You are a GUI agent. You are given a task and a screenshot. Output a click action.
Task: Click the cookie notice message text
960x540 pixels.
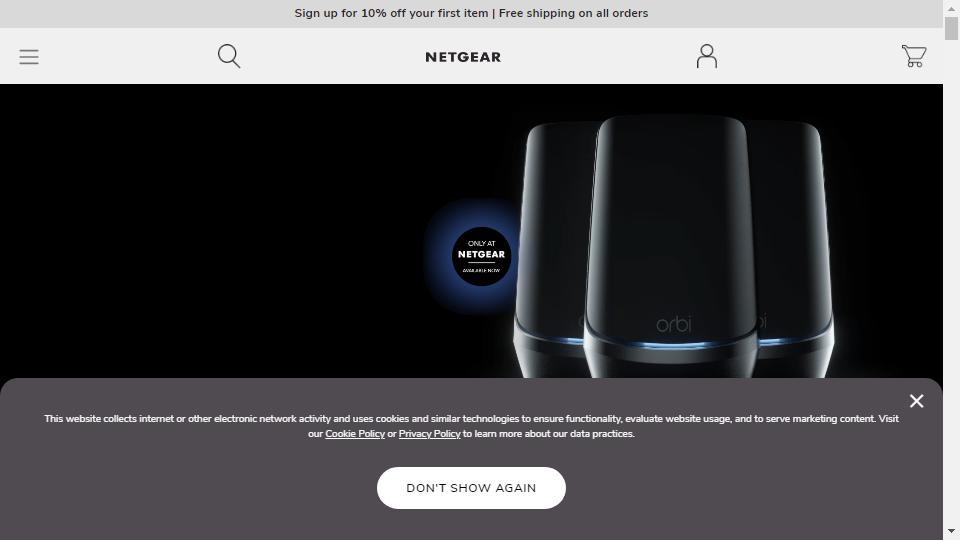click(x=471, y=426)
